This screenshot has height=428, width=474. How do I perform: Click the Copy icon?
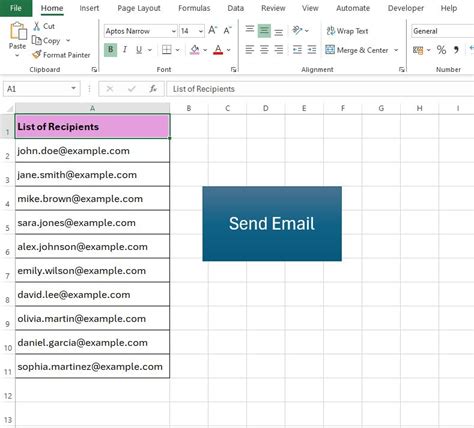coord(36,40)
